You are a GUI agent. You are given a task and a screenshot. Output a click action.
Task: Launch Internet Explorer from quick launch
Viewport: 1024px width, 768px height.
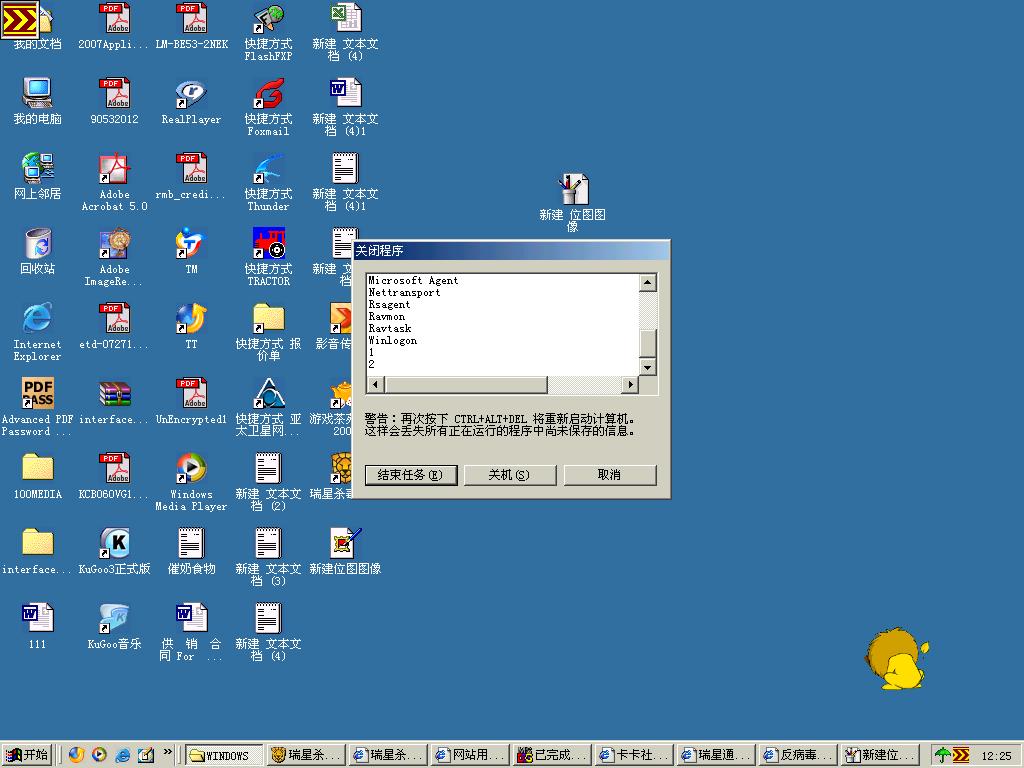pyautogui.click(x=122, y=755)
